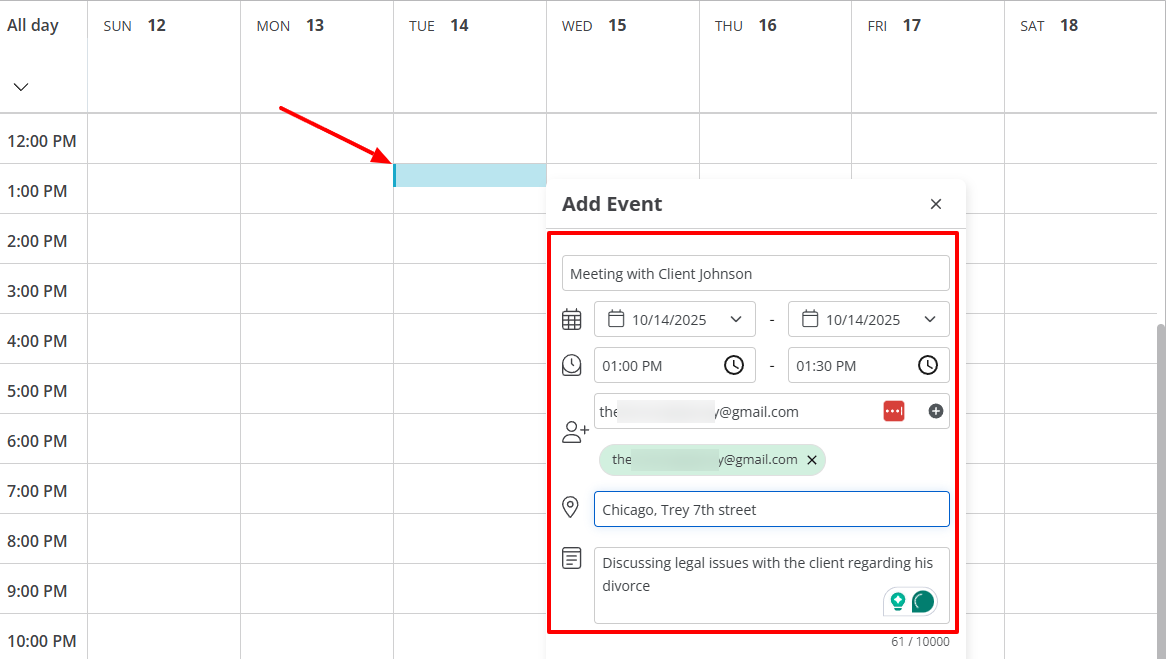Viewport: 1166px width, 659px height.
Task: Open the calendar icon beside date fields
Action: [571, 319]
